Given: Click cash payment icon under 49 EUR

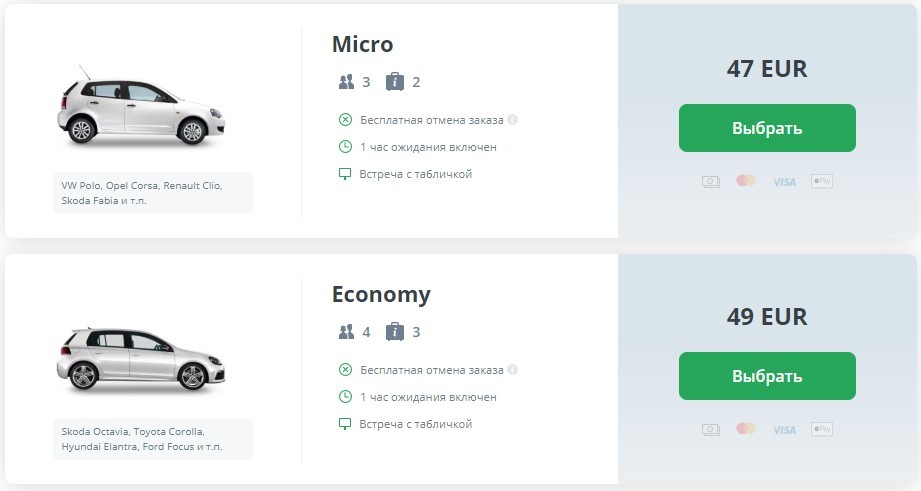Looking at the screenshot, I should pyautogui.click(x=710, y=429).
